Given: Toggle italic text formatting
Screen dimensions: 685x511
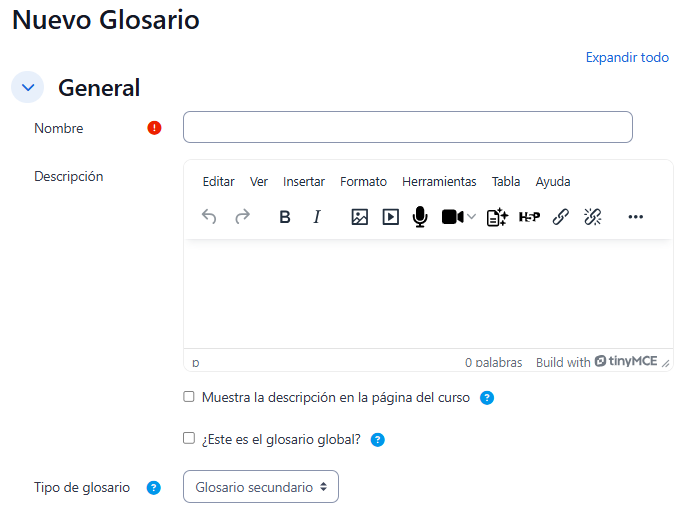Looking at the screenshot, I should [317, 217].
